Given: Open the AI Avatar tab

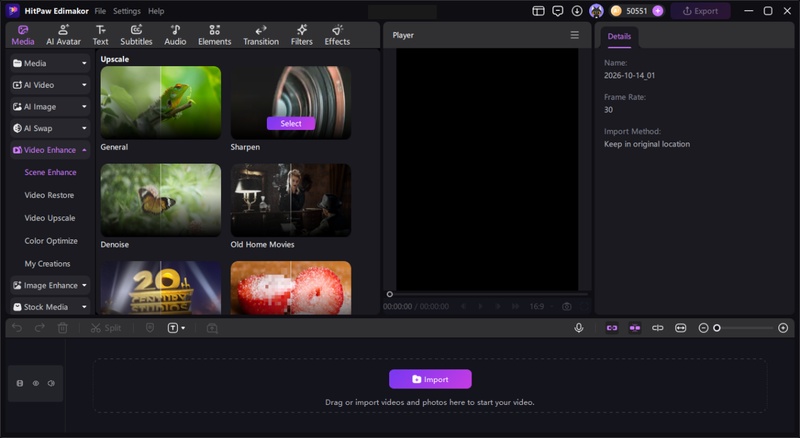Looking at the screenshot, I should tap(63, 35).
